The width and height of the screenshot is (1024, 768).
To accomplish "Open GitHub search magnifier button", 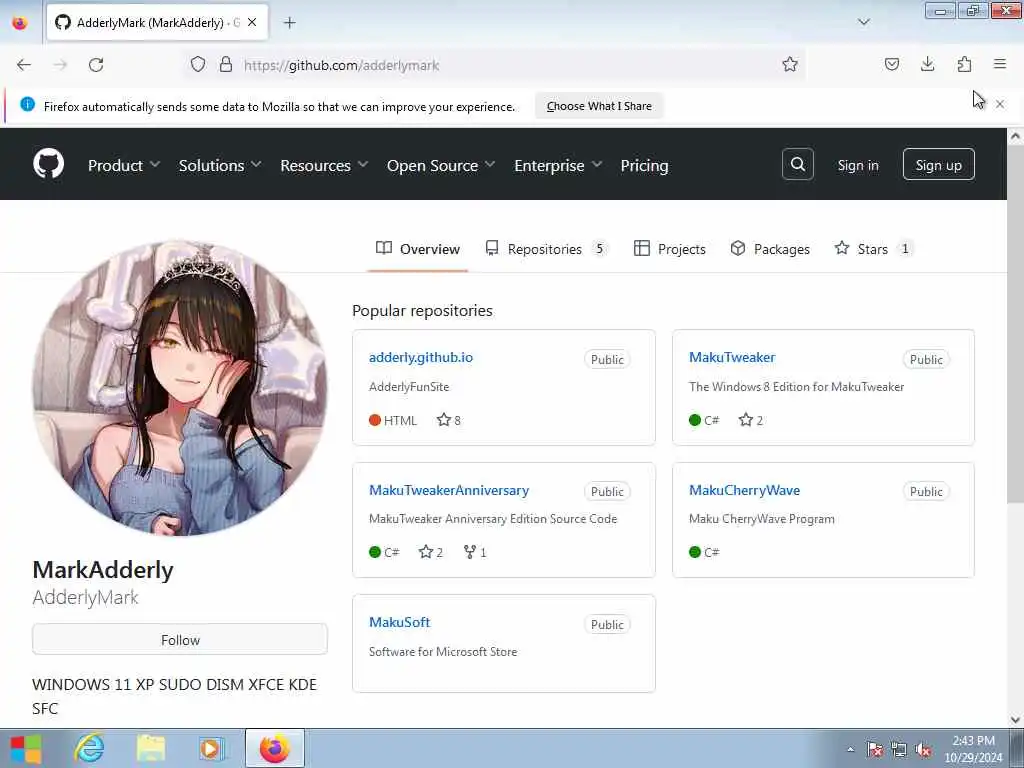I will coord(797,165).
